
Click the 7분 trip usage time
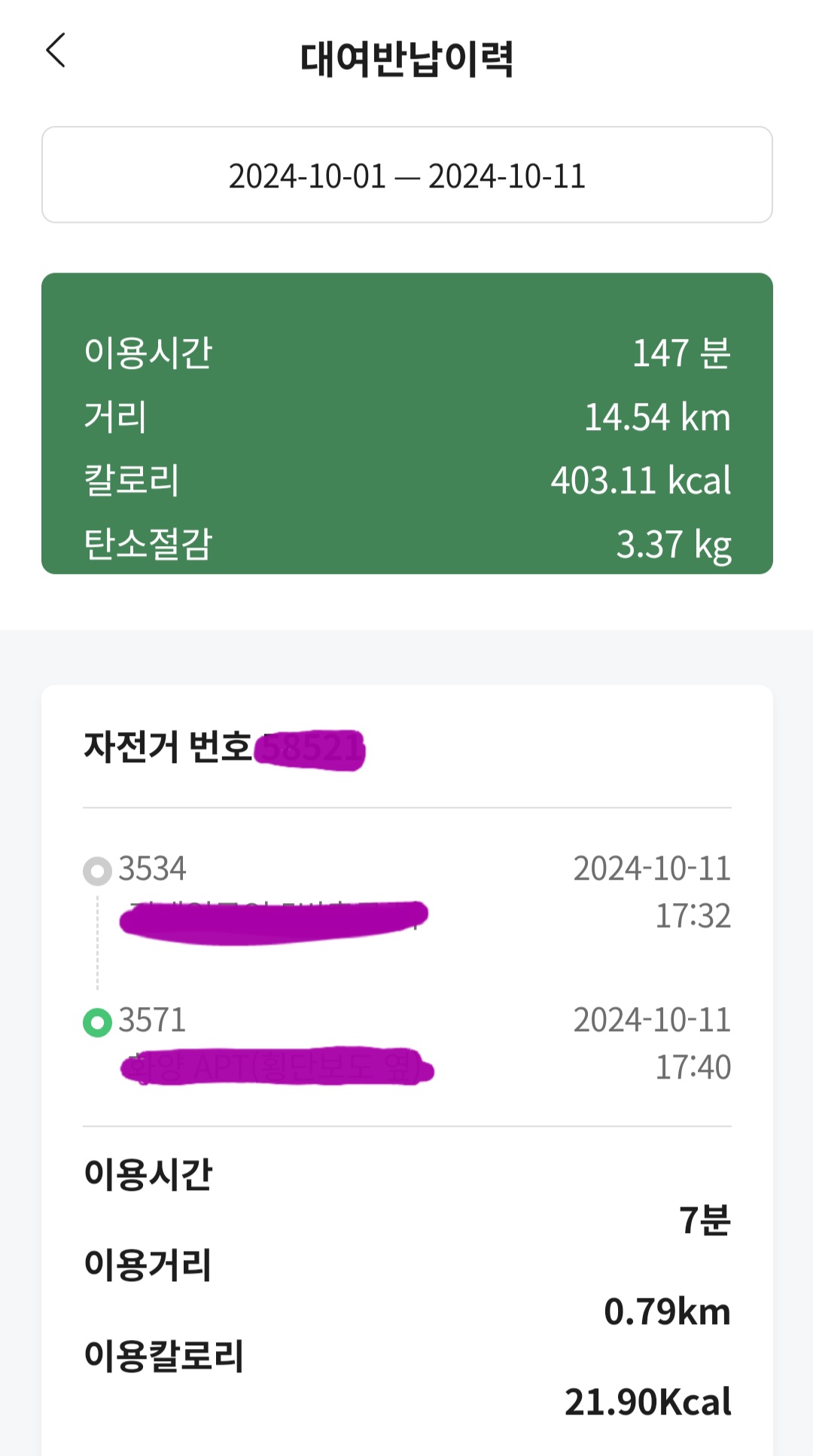point(705,1219)
